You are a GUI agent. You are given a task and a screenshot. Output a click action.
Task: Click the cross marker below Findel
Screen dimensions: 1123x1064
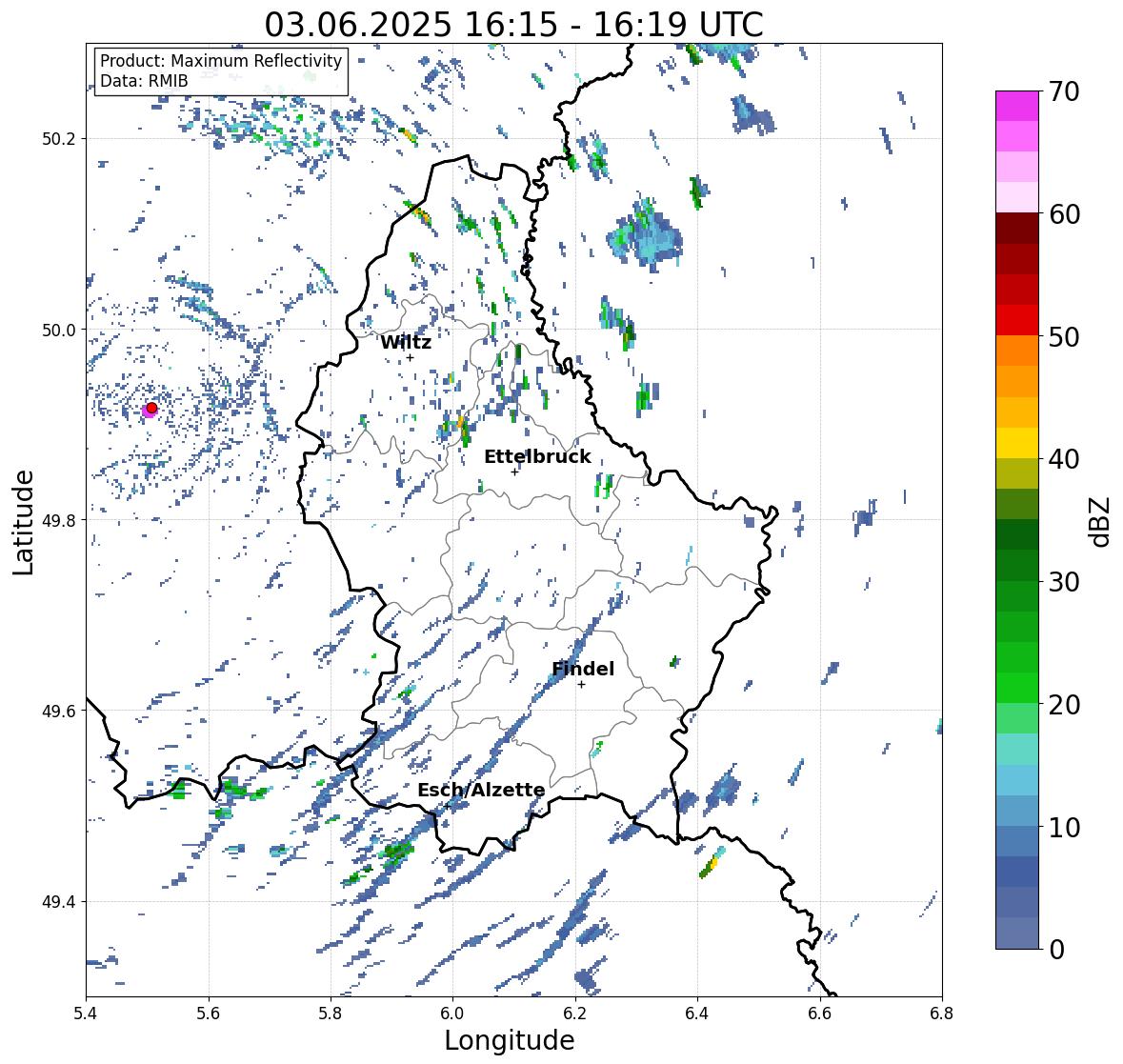pyautogui.click(x=582, y=685)
